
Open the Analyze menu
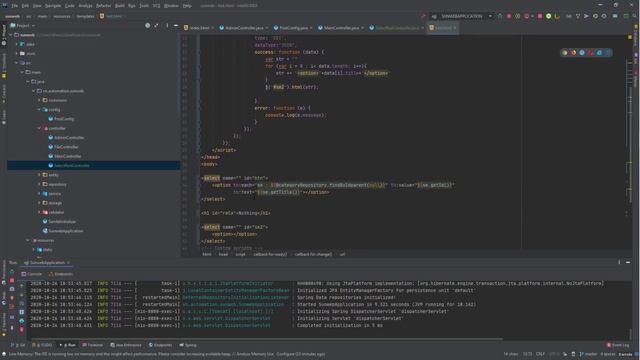(85, 6)
